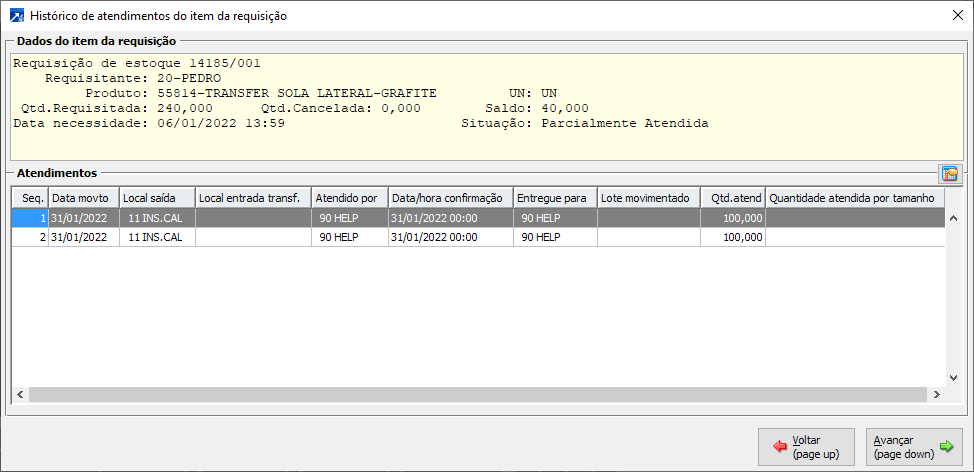The image size is (974, 472).
Task: Click Requisitante: 20-PEDRO line
Action: (x=133, y=78)
